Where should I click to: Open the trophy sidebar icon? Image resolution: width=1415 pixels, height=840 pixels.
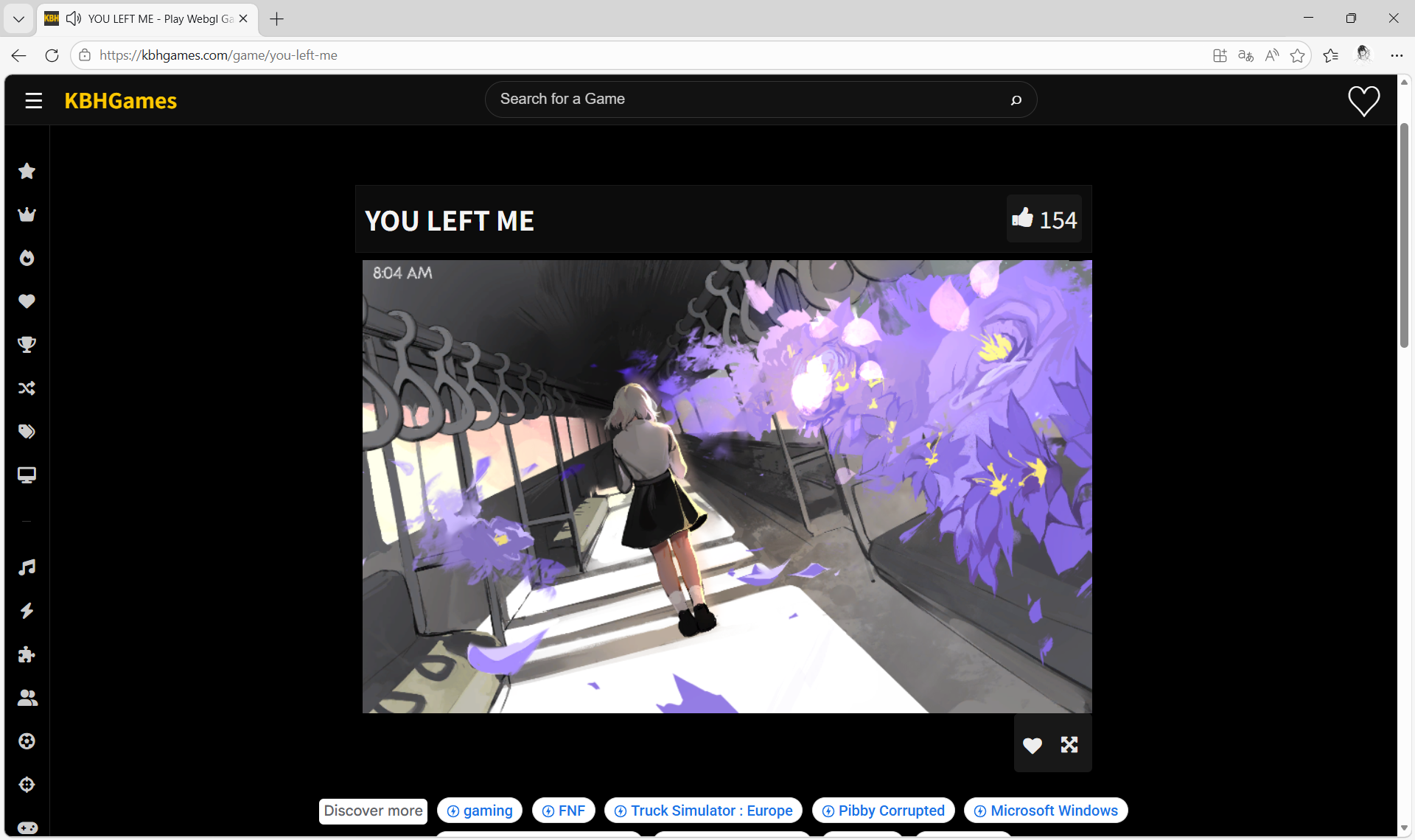coord(27,345)
